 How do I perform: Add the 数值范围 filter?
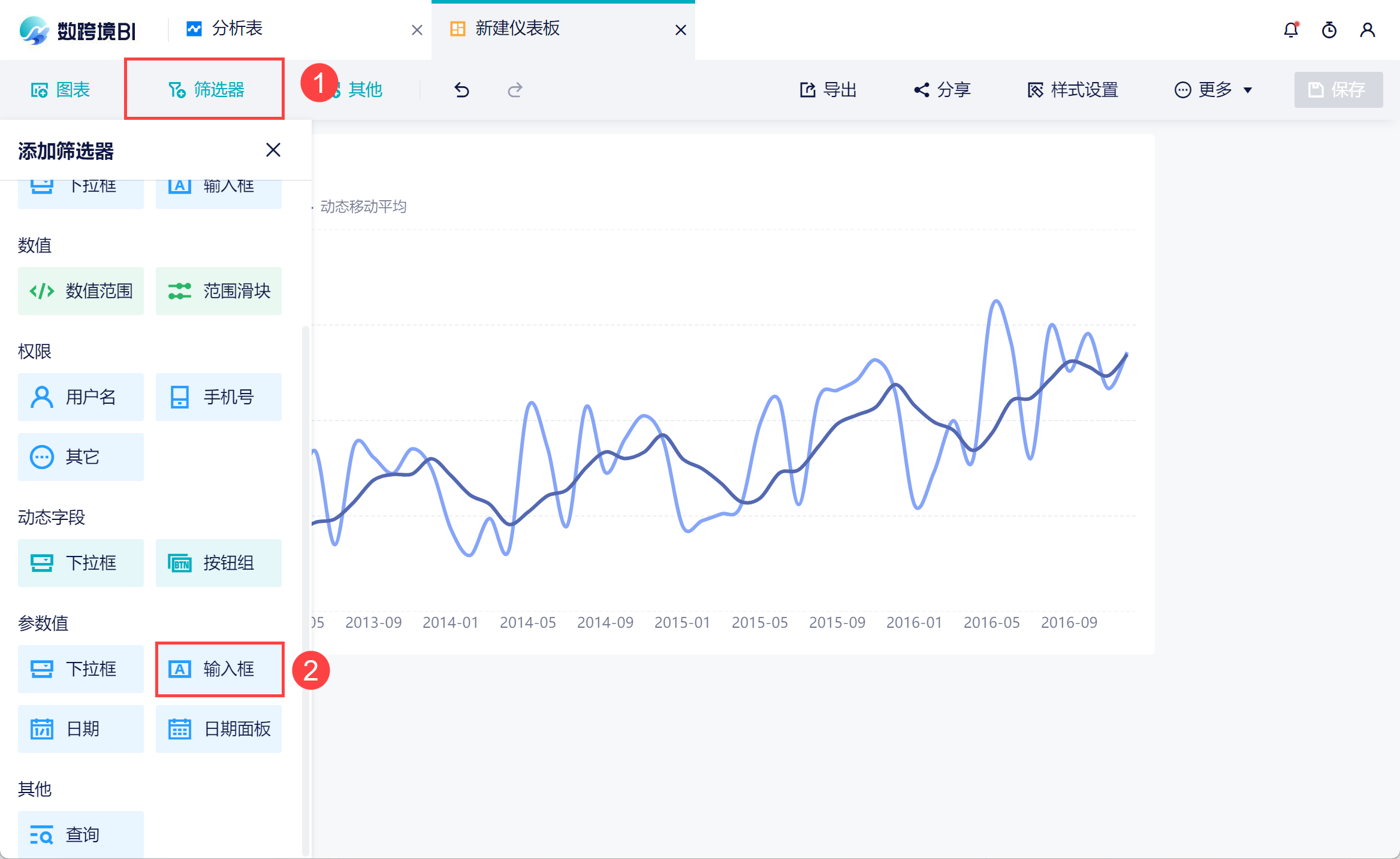tap(81, 291)
